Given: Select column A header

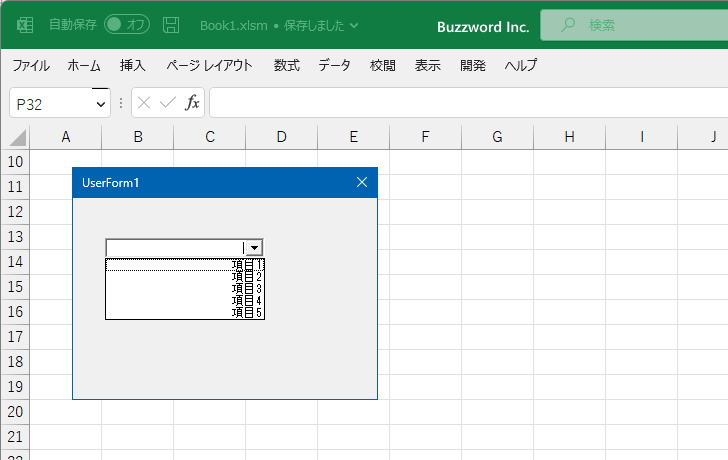Looking at the screenshot, I should tap(65, 137).
